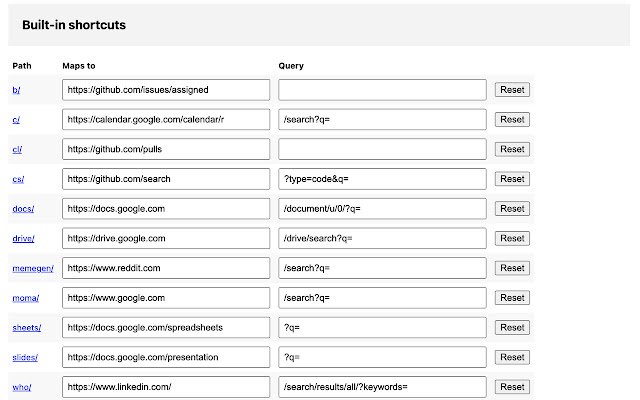Viewport: 640px width, 400px height.
Task: Edit the /search/results/all/?keywords= query field
Action: 382,387
